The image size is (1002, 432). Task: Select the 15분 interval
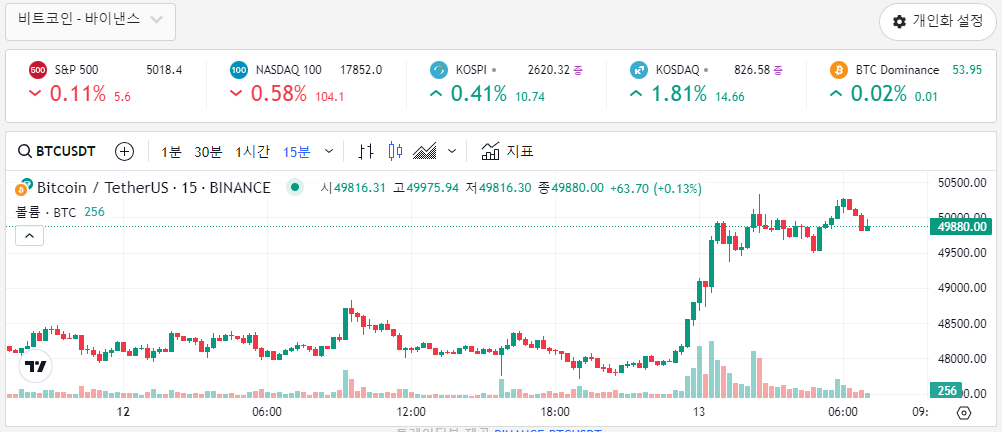click(297, 151)
